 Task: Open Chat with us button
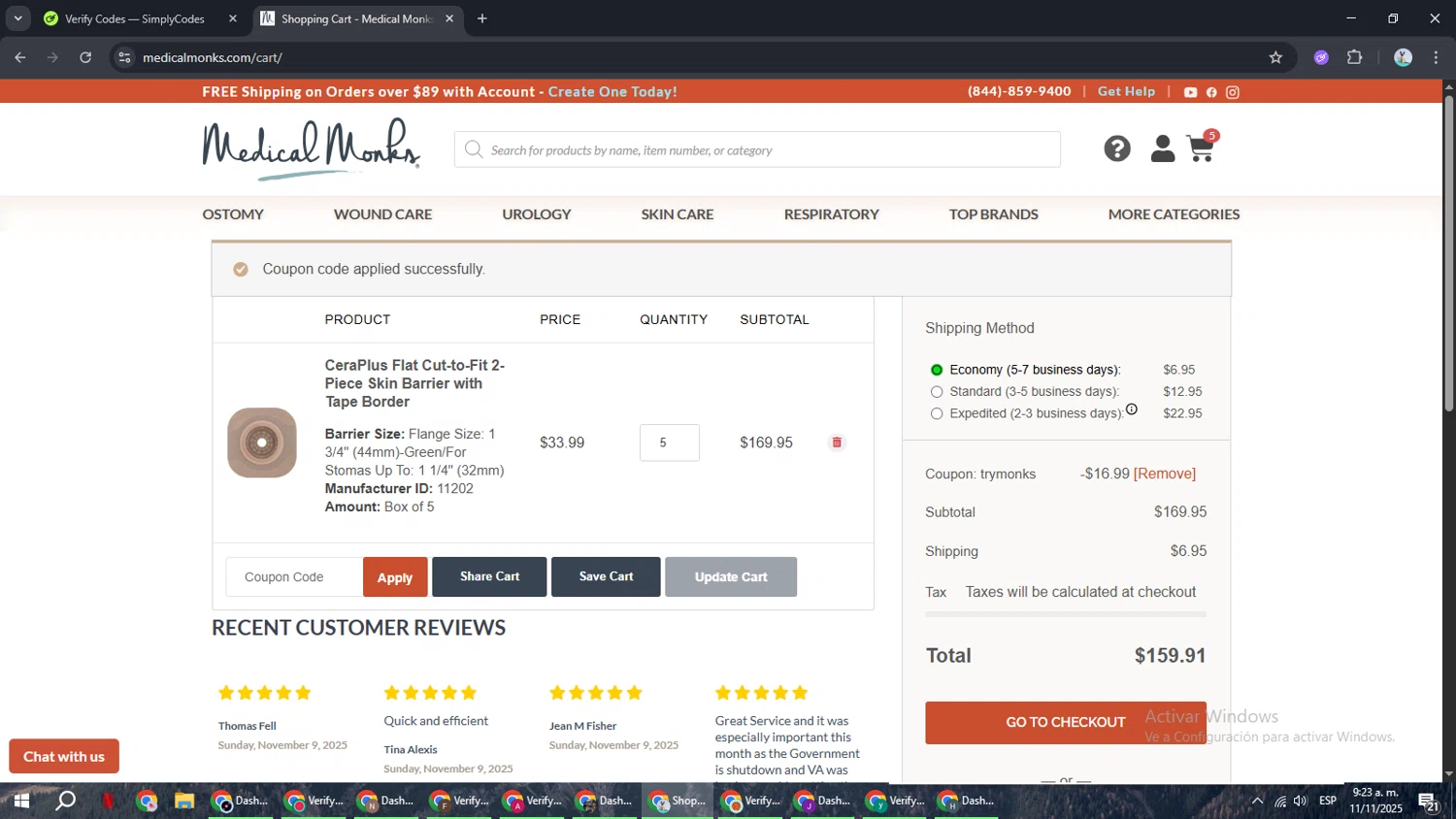(x=64, y=757)
